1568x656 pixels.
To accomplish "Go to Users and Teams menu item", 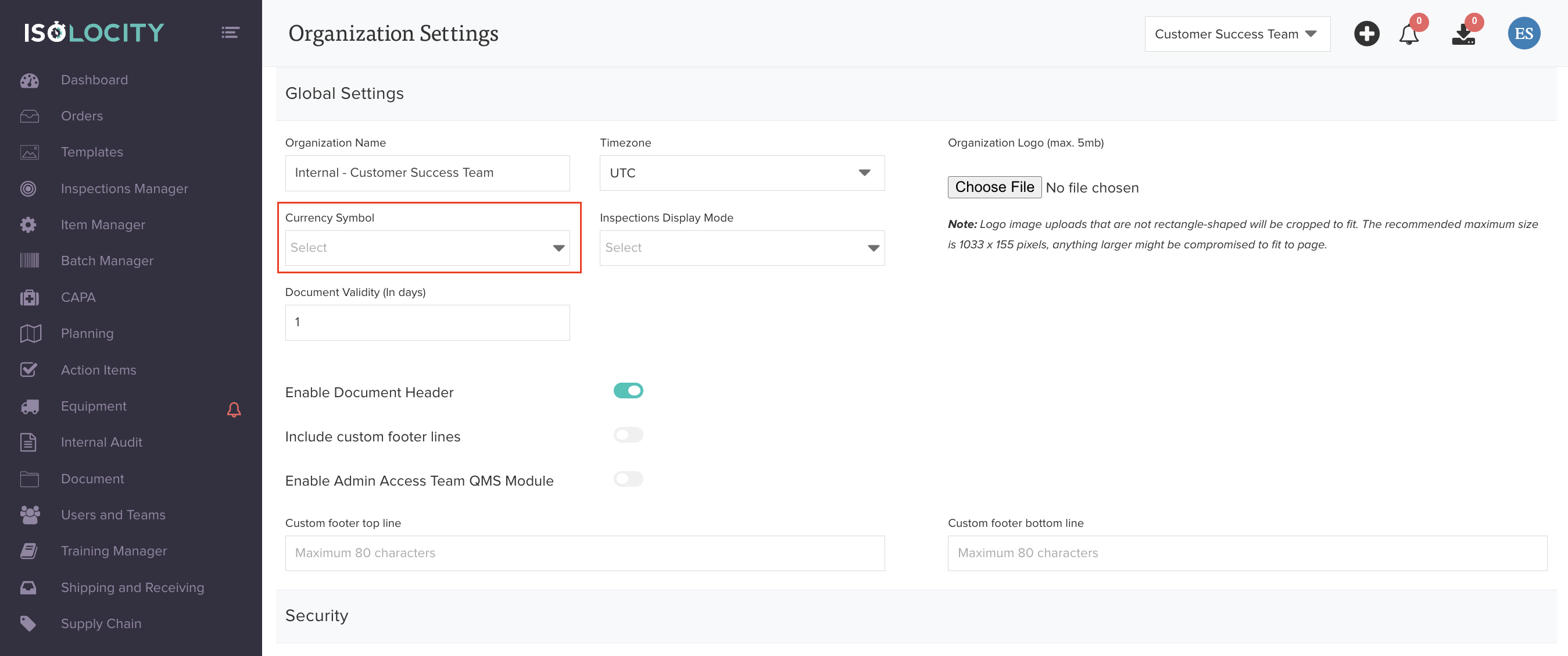I will pyautogui.click(x=113, y=515).
